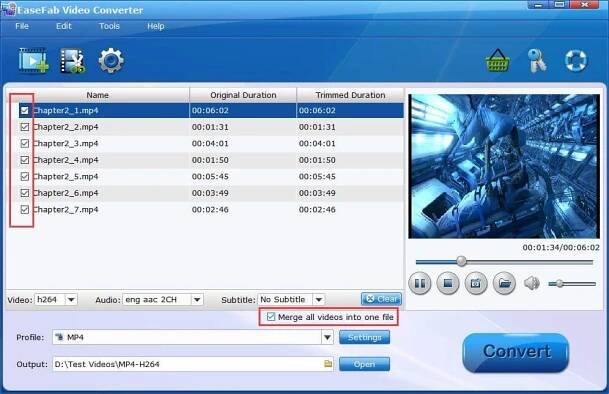The height and width of the screenshot is (394, 609).
Task: Open the gear settings icon in toolbar
Action: pos(111,61)
